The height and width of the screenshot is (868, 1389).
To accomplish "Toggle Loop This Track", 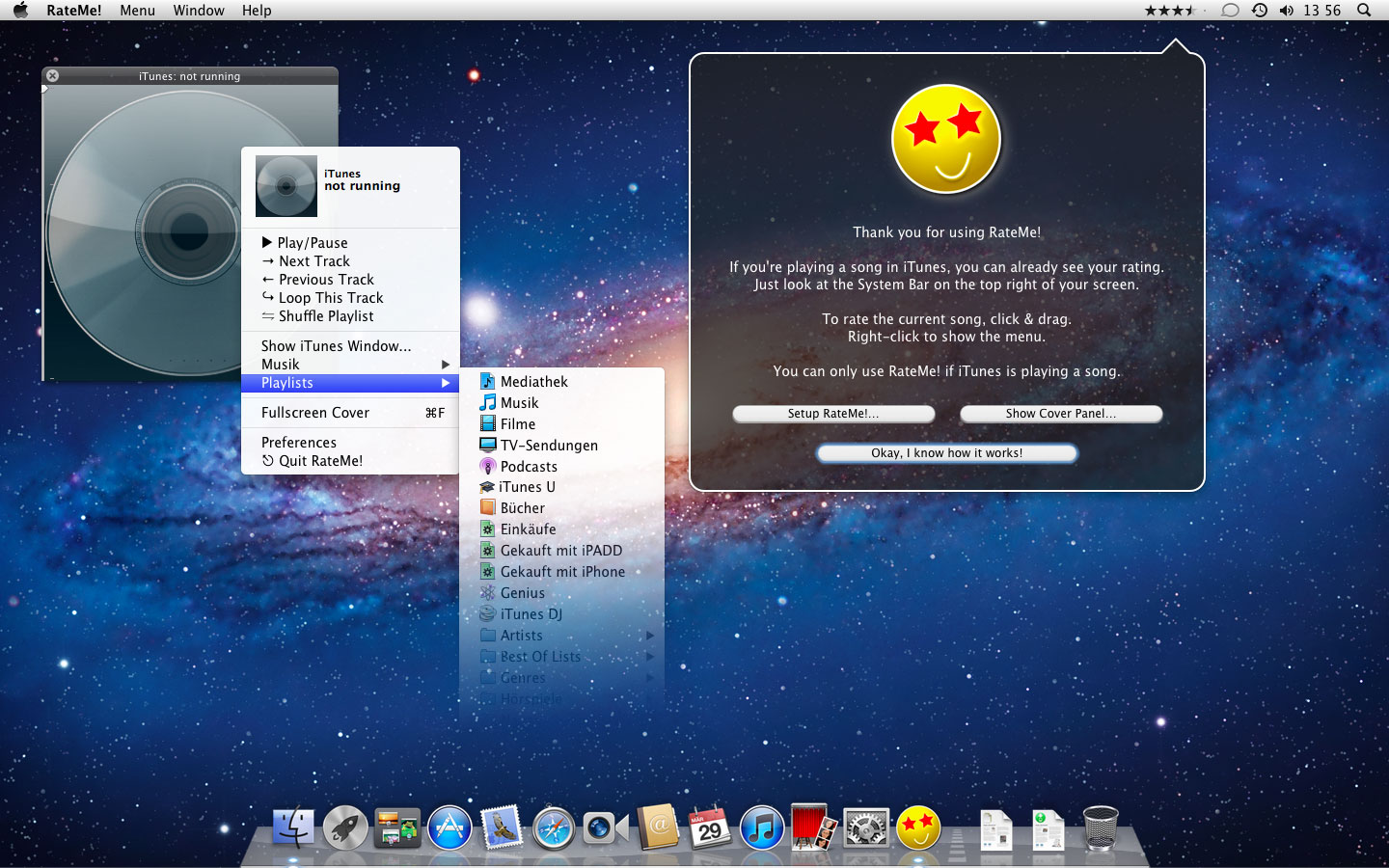I will [x=350, y=298].
